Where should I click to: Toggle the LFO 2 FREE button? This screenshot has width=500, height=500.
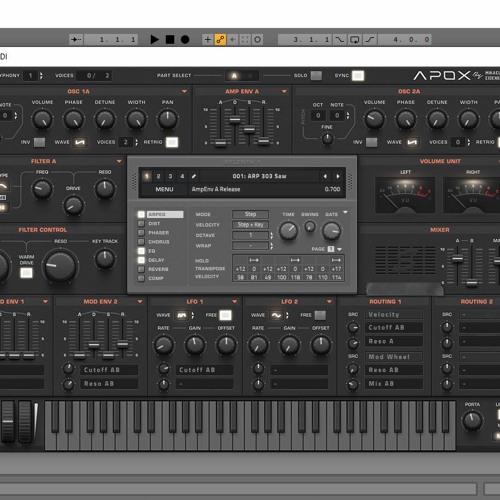click(x=320, y=315)
